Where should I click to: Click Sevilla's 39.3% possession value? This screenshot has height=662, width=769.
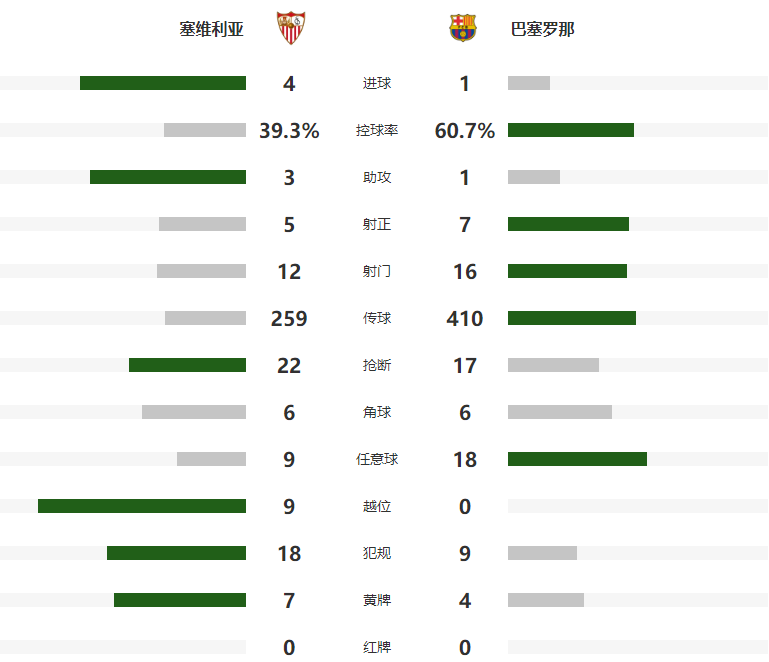pos(289,131)
